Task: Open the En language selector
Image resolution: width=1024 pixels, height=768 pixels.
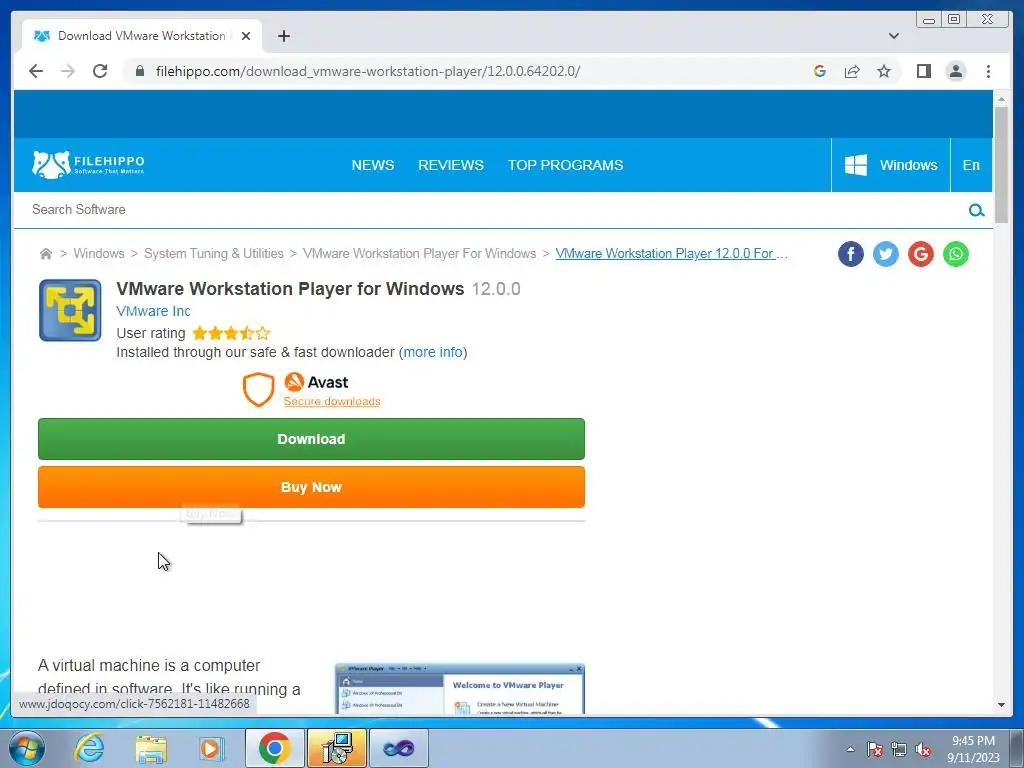Action: pyautogui.click(x=971, y=165)
